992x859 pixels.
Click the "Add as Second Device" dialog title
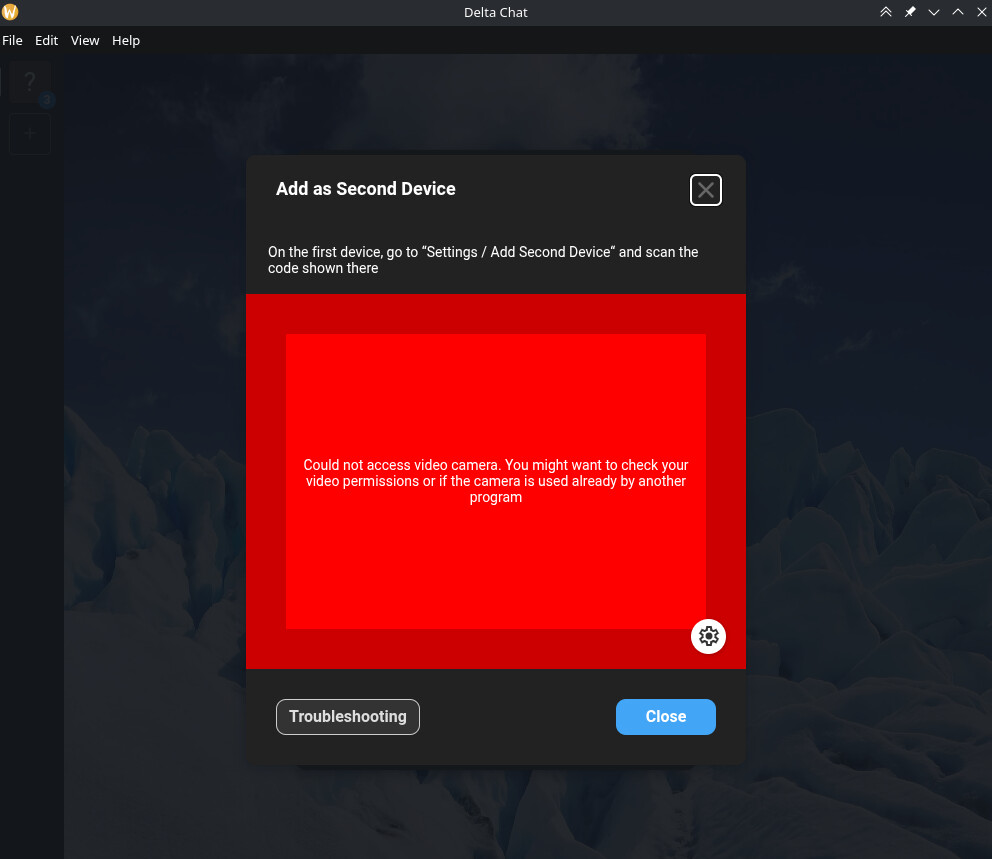tap(366, 189)
